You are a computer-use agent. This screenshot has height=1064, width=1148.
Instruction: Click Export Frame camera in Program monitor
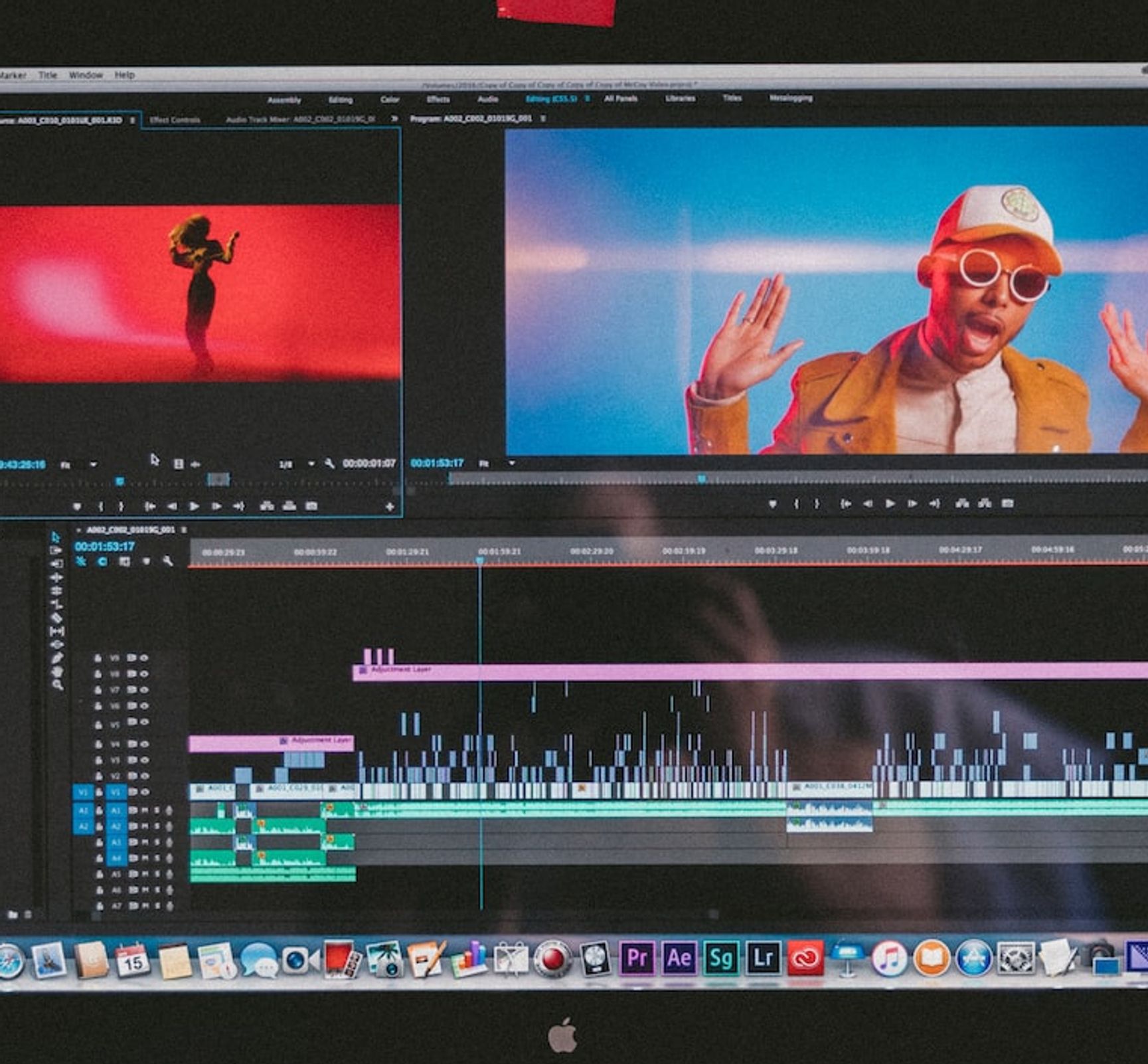pos(1007,504)
